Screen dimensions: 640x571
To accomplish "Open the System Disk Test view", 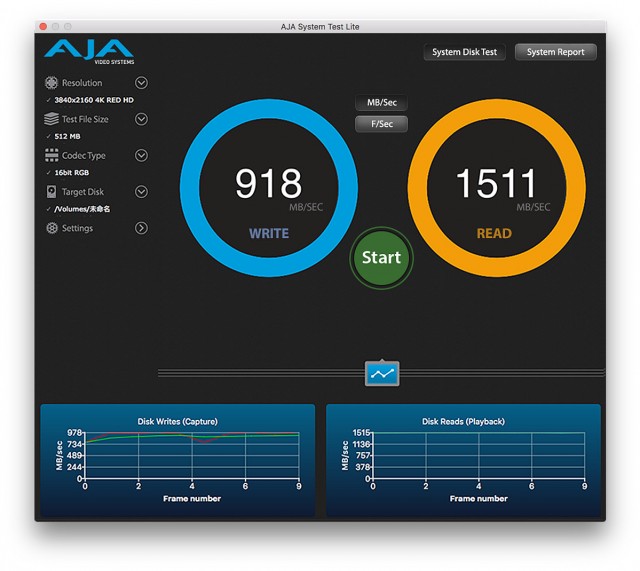I will pos(464,52).
